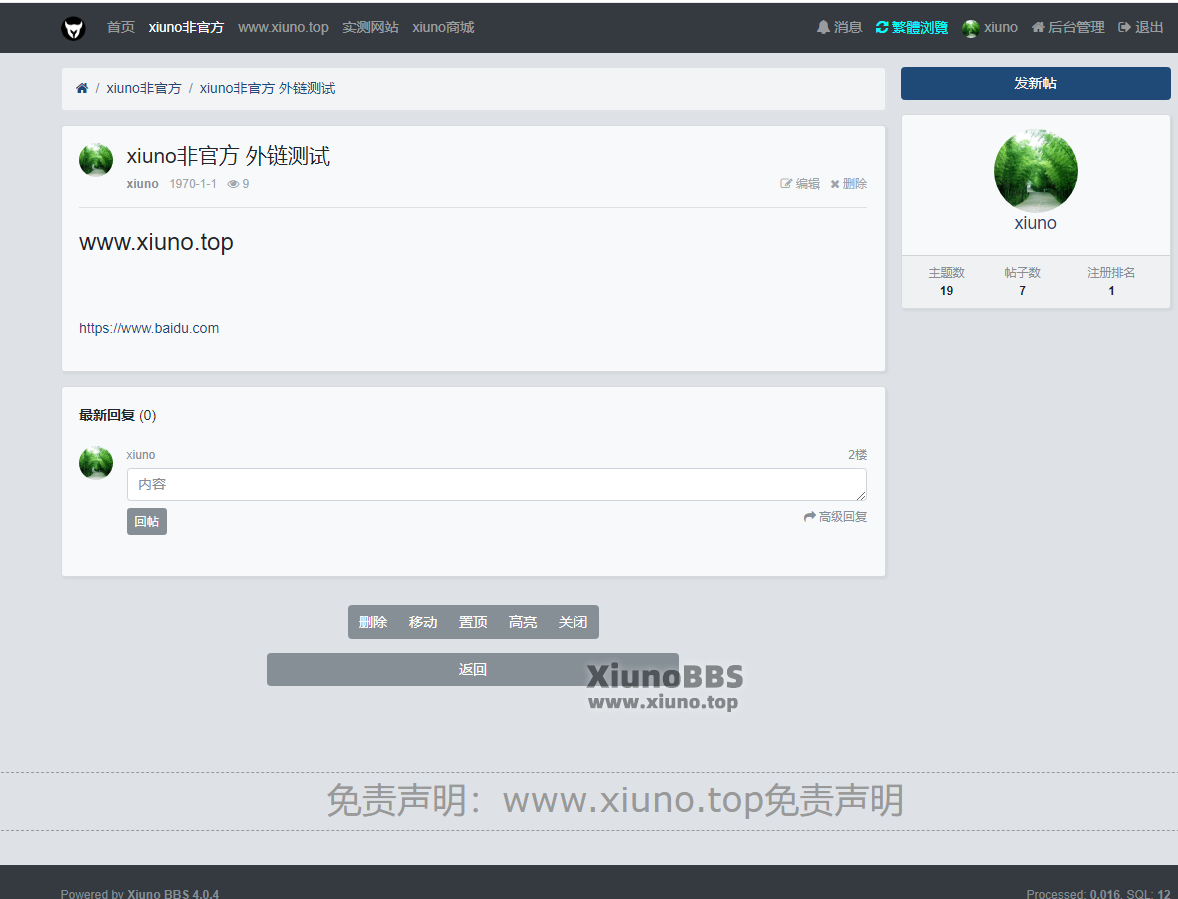
Task: Open 后台管理 admin panel
Action: click(1068, 28)
